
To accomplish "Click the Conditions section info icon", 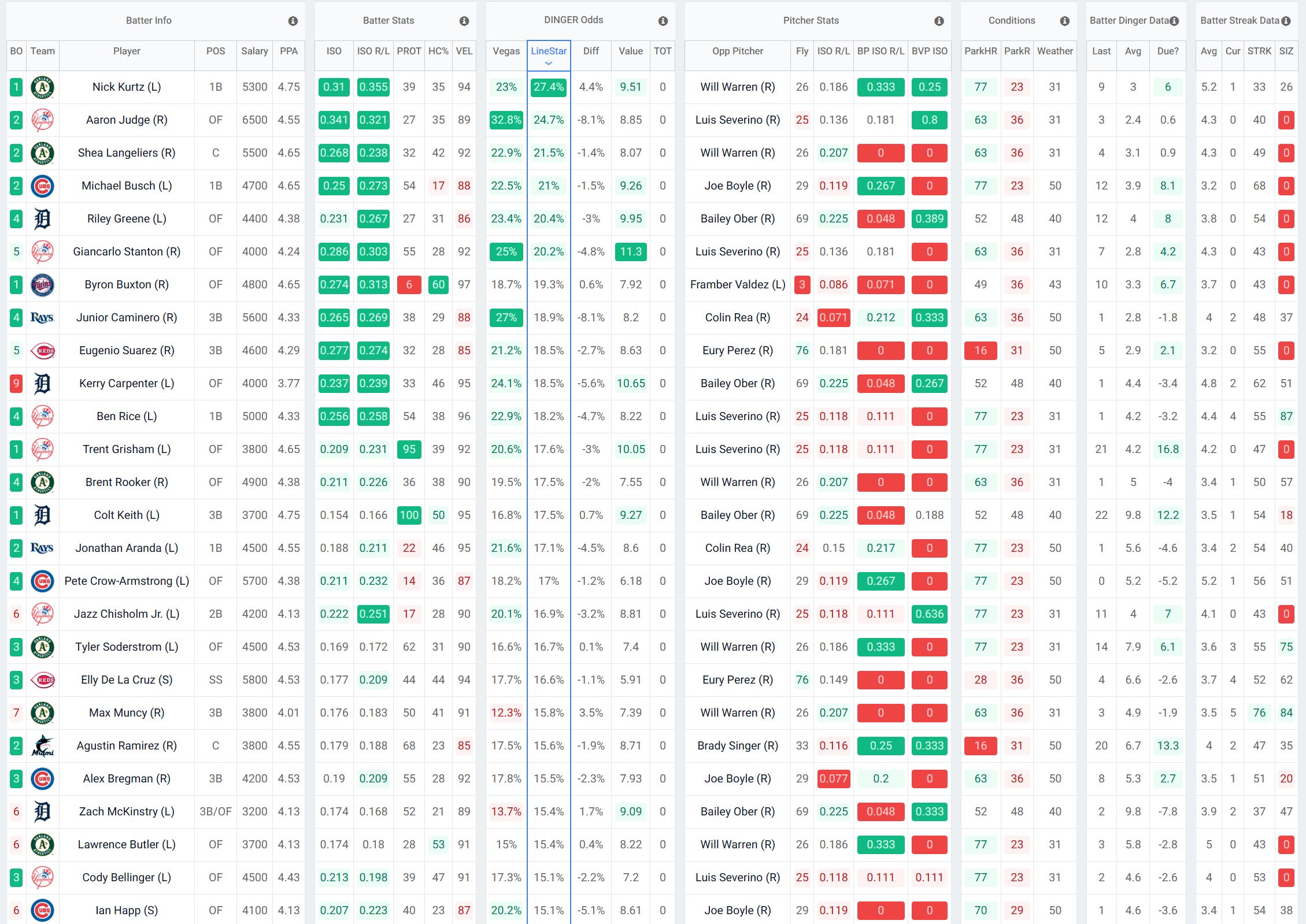I will tap(1064, 21).
